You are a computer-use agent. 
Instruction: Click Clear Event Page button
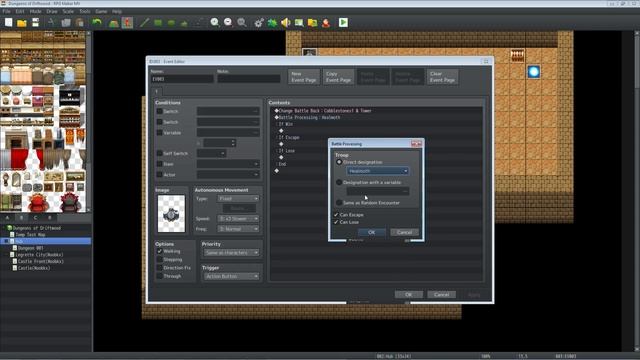pos(442,77)
